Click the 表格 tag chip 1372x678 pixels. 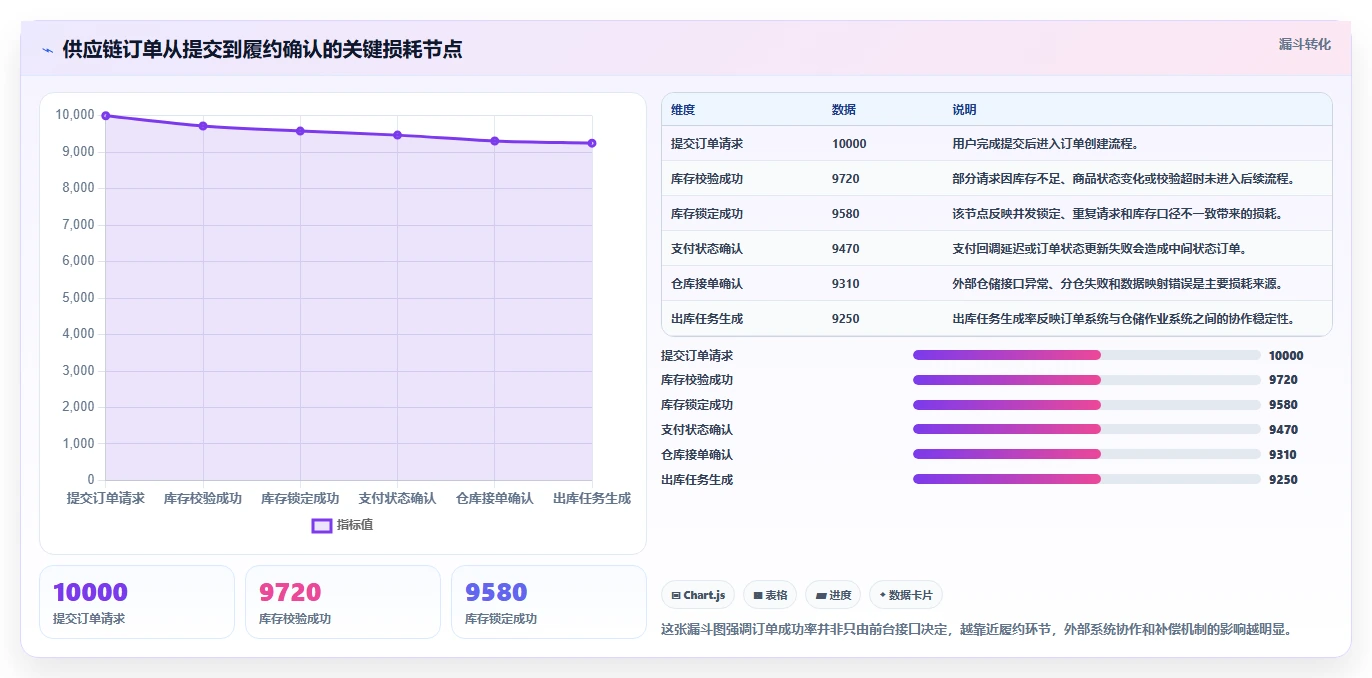[770, 595]
